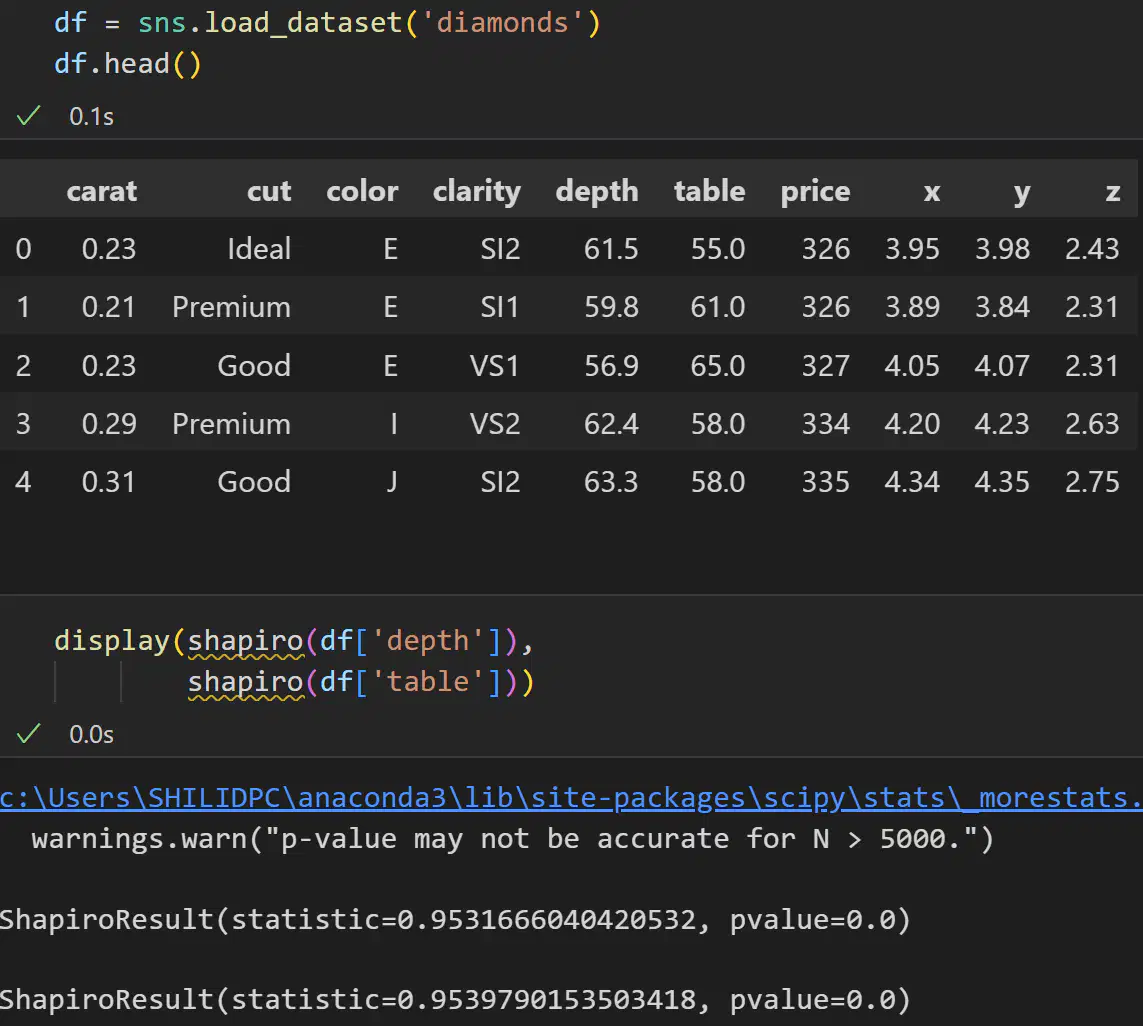Screen dimensions: 1143x1026
Task: Select clarity cell SI1 in row 1
Action: [x=499, y=307]
